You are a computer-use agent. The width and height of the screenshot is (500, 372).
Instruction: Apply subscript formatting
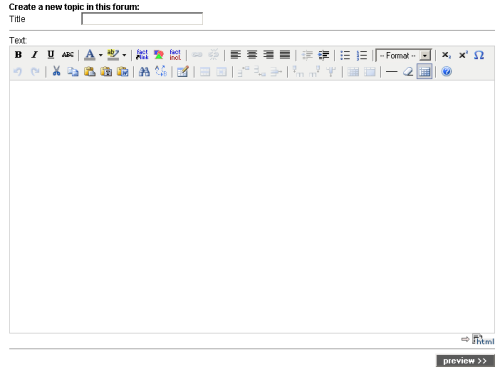[x=446, y=55]
